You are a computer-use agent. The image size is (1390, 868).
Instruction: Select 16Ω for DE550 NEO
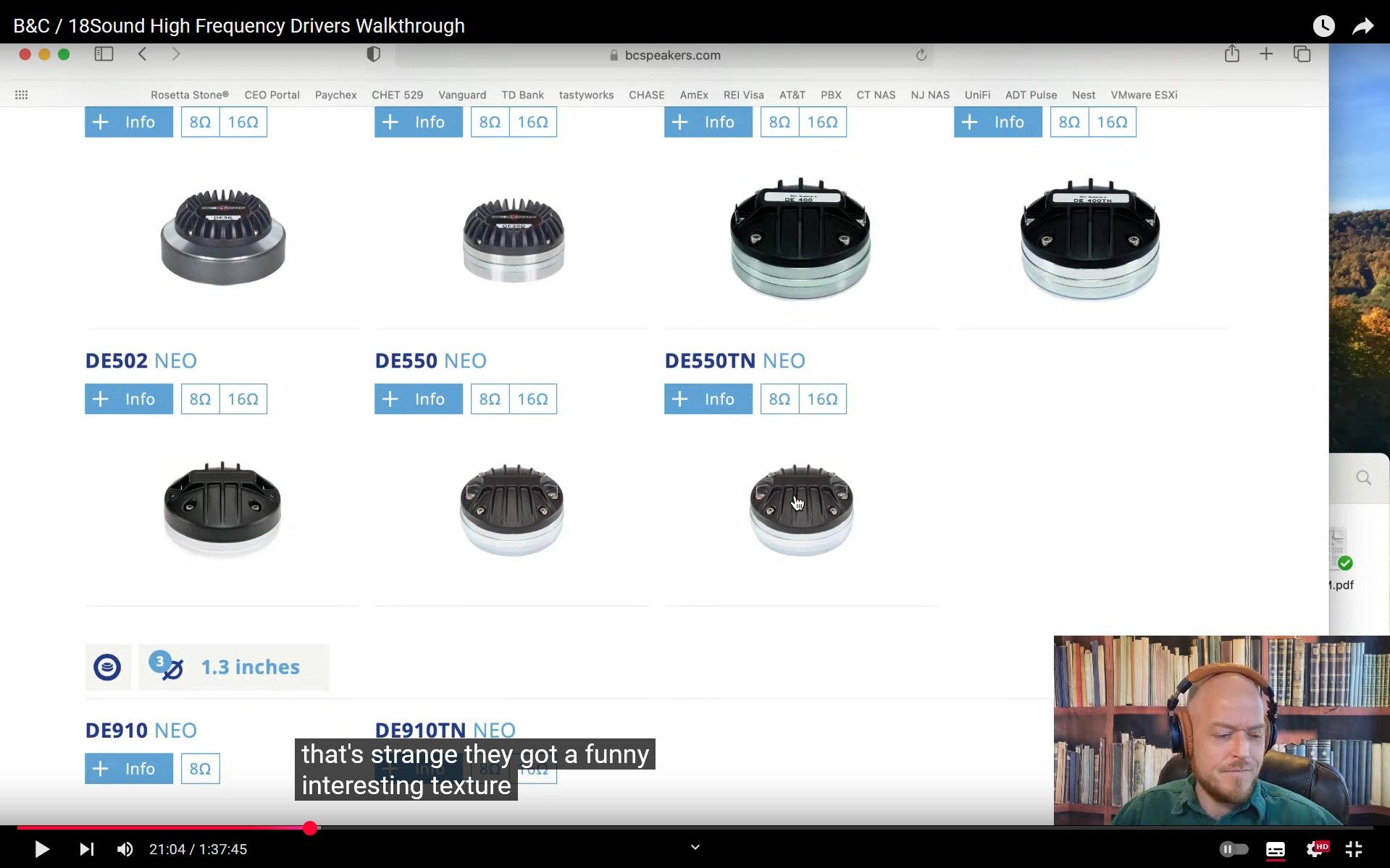tap(533, 399)
